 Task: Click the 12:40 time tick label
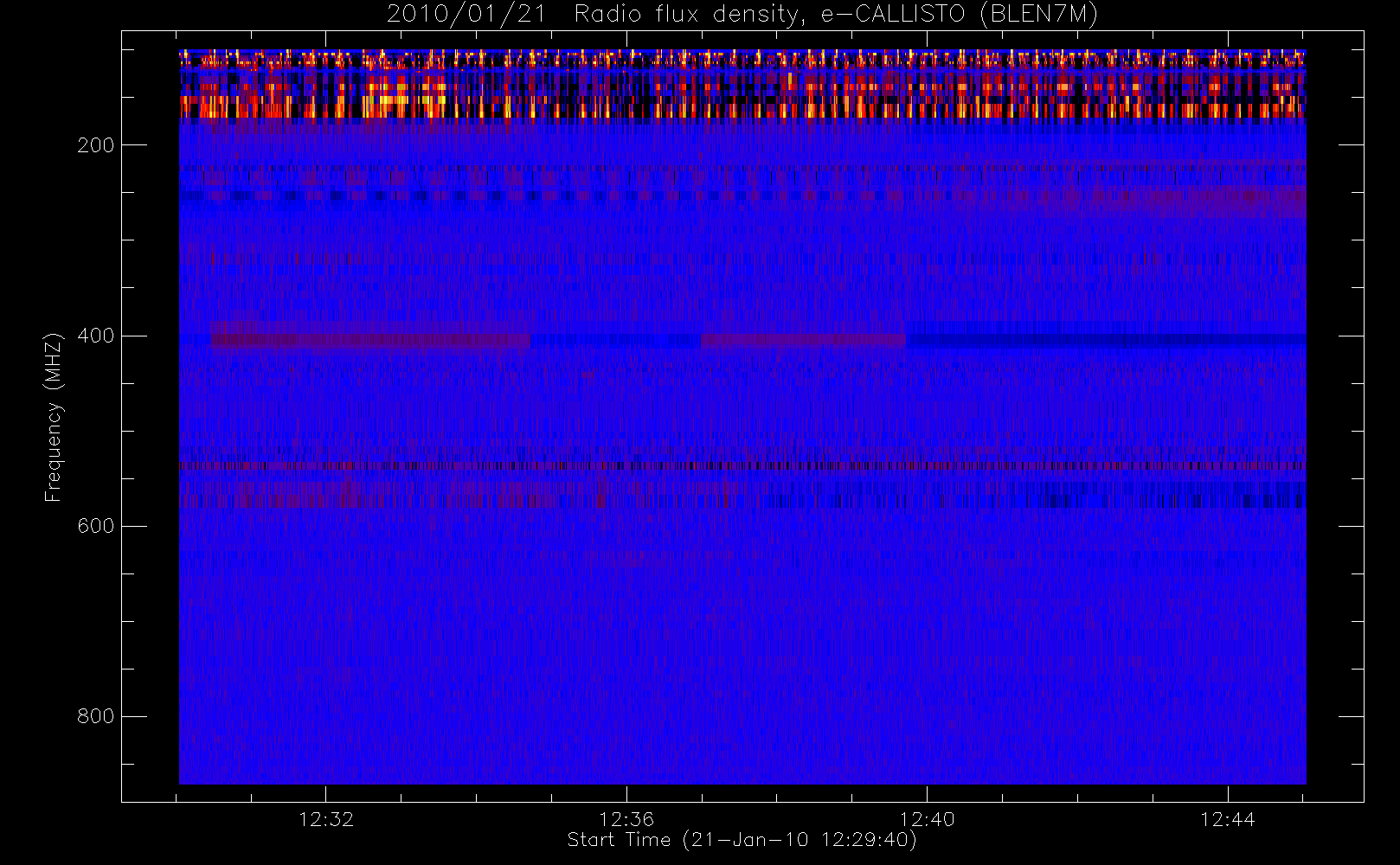927,819
